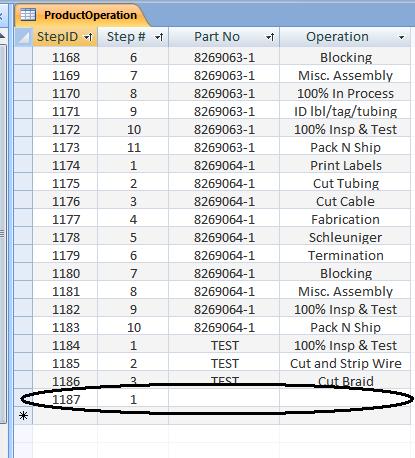
Task: Click the ProductOperation table icon
Action: [x=28, y=15]
